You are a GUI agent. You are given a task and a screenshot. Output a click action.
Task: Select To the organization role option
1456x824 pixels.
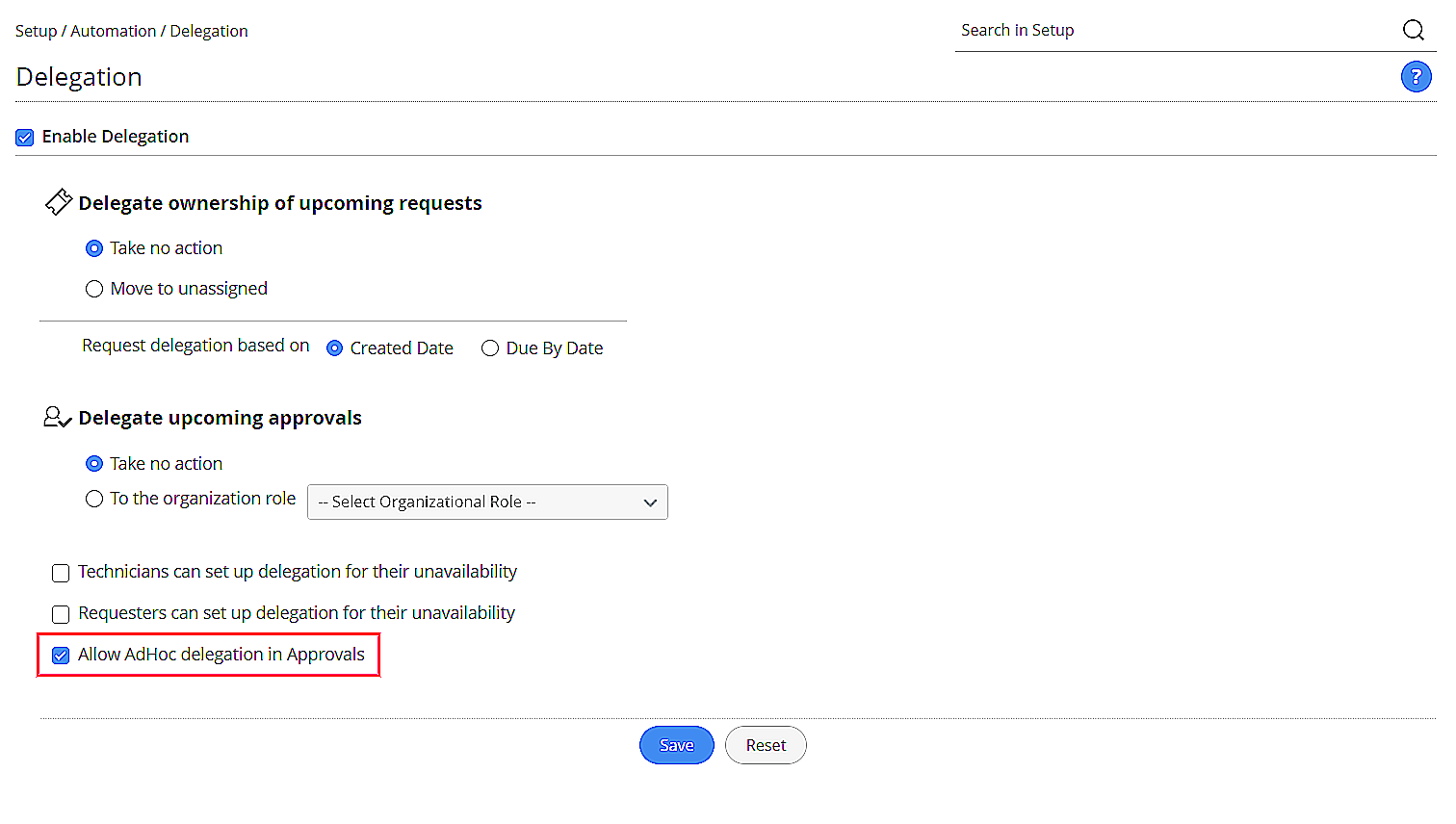[x=94, y=499]
